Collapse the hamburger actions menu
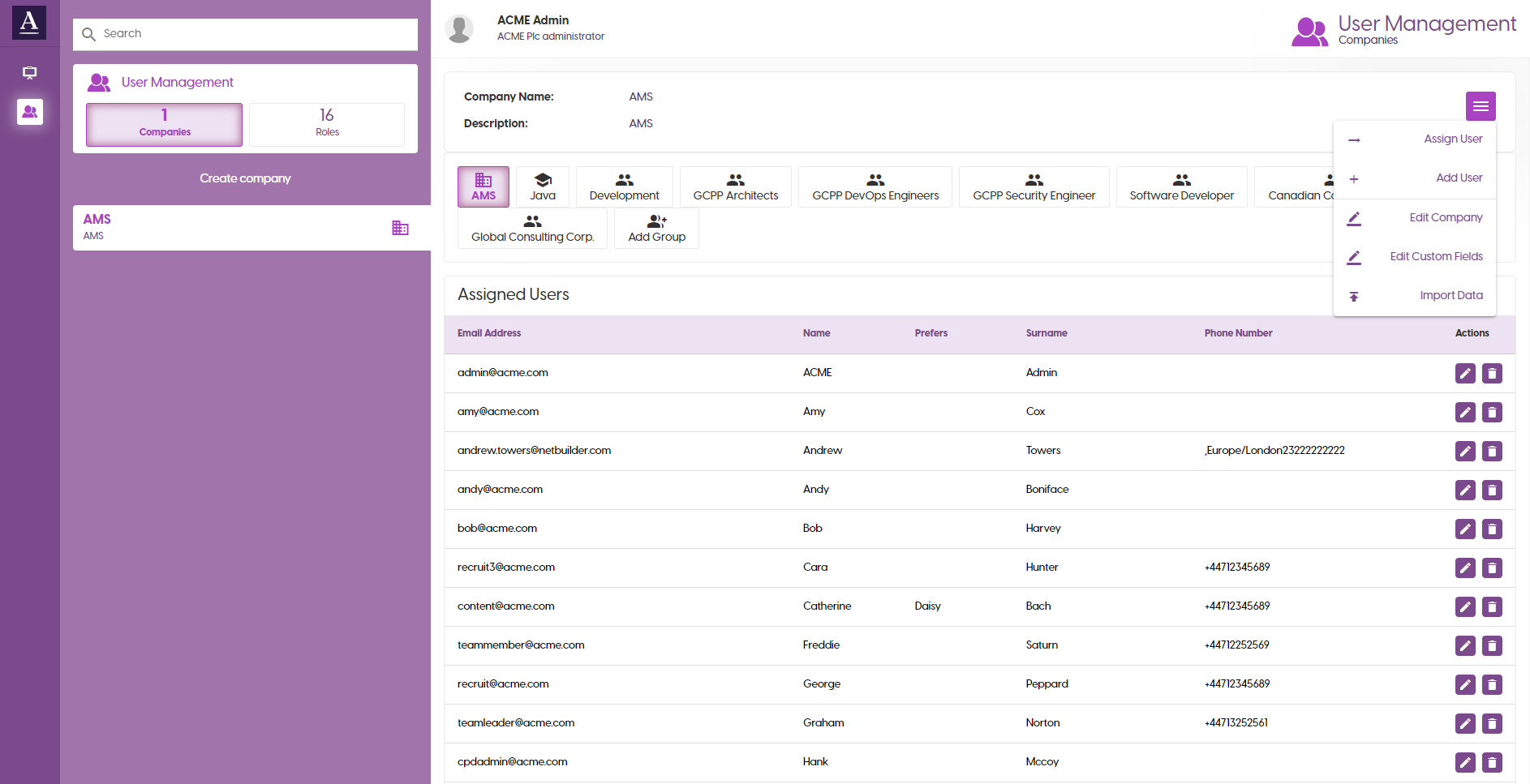The height and width of the screenshot is (784, 1530). coord(1480,106)
